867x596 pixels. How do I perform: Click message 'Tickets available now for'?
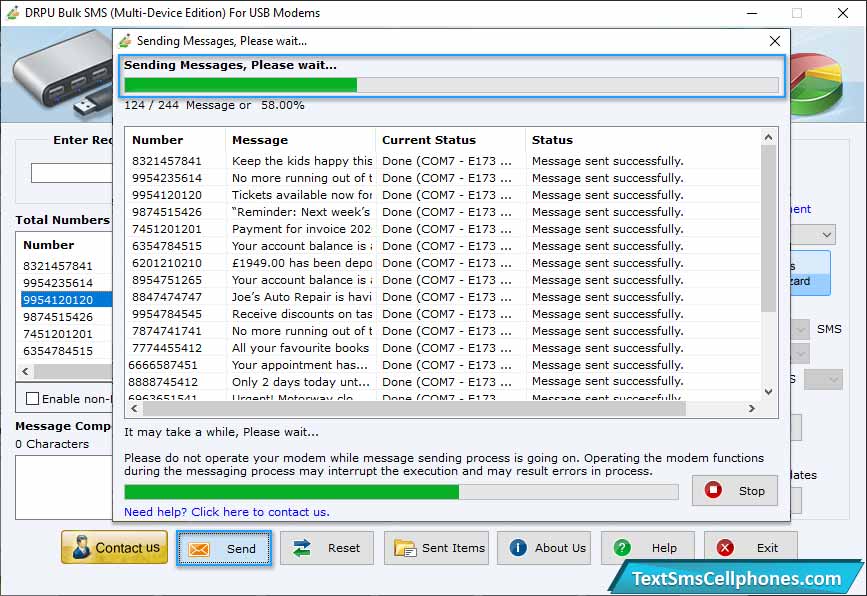302,195
